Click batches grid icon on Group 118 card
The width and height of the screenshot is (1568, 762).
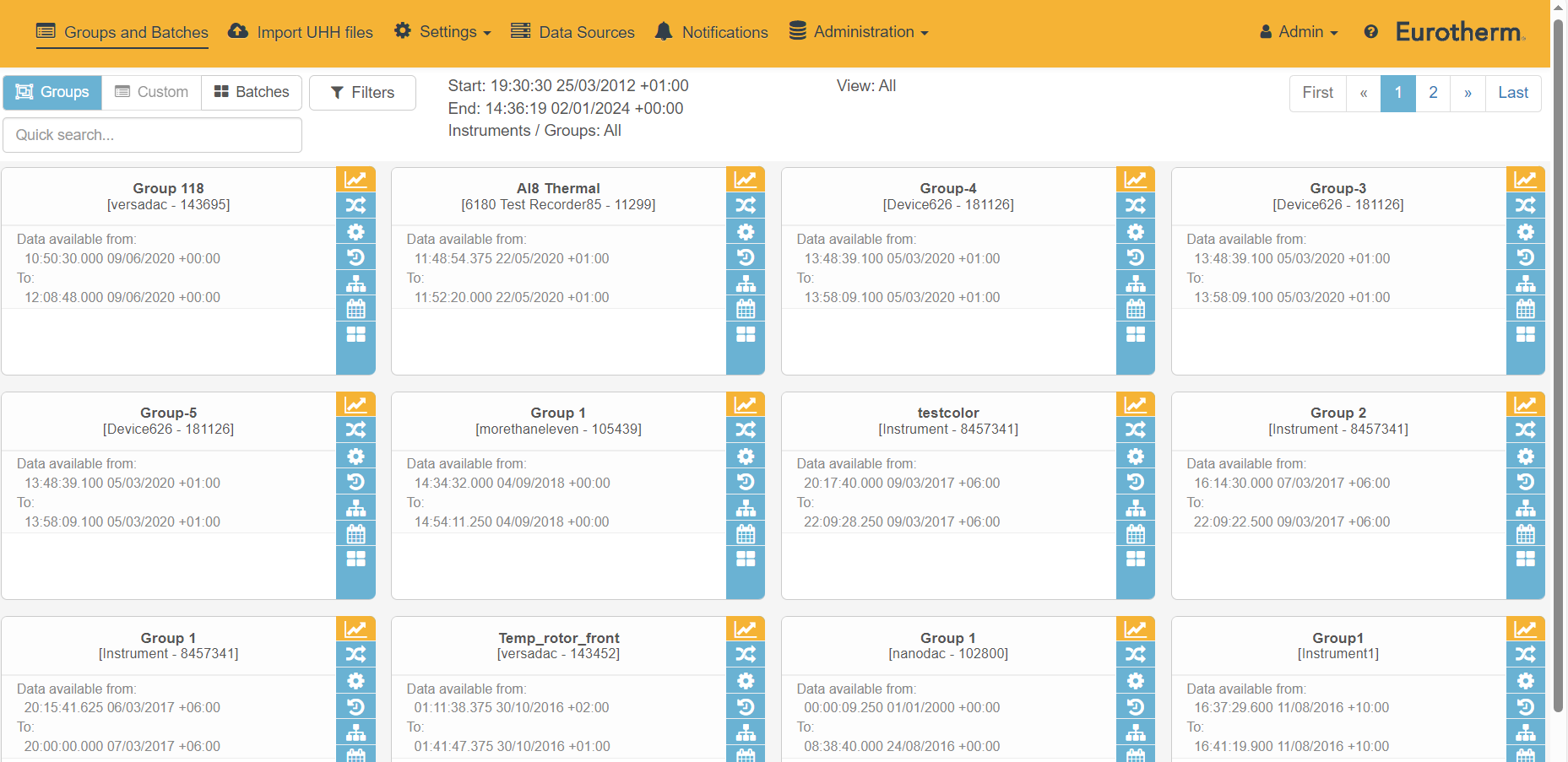click(355, 334)
